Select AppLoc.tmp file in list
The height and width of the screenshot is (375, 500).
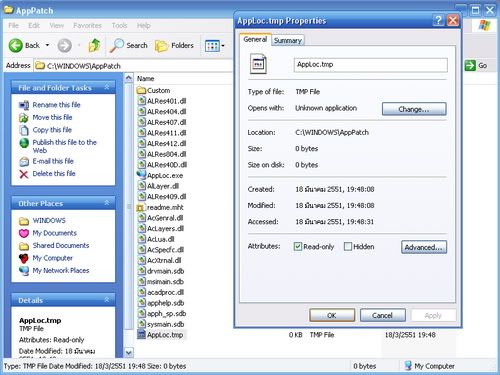161,335
